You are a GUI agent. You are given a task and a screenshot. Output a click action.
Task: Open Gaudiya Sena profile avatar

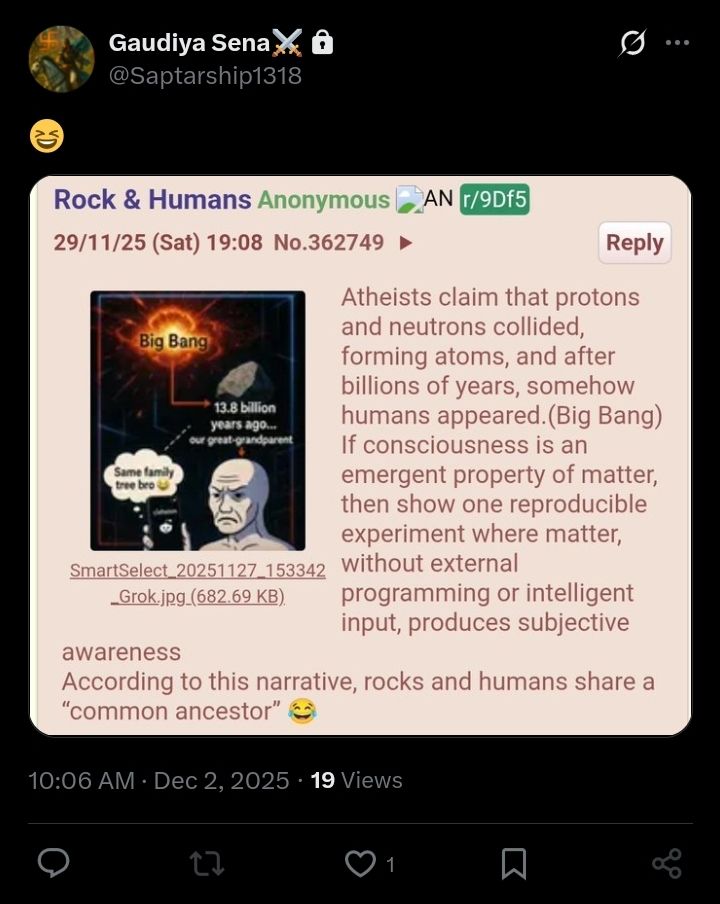tap(62, 59)
